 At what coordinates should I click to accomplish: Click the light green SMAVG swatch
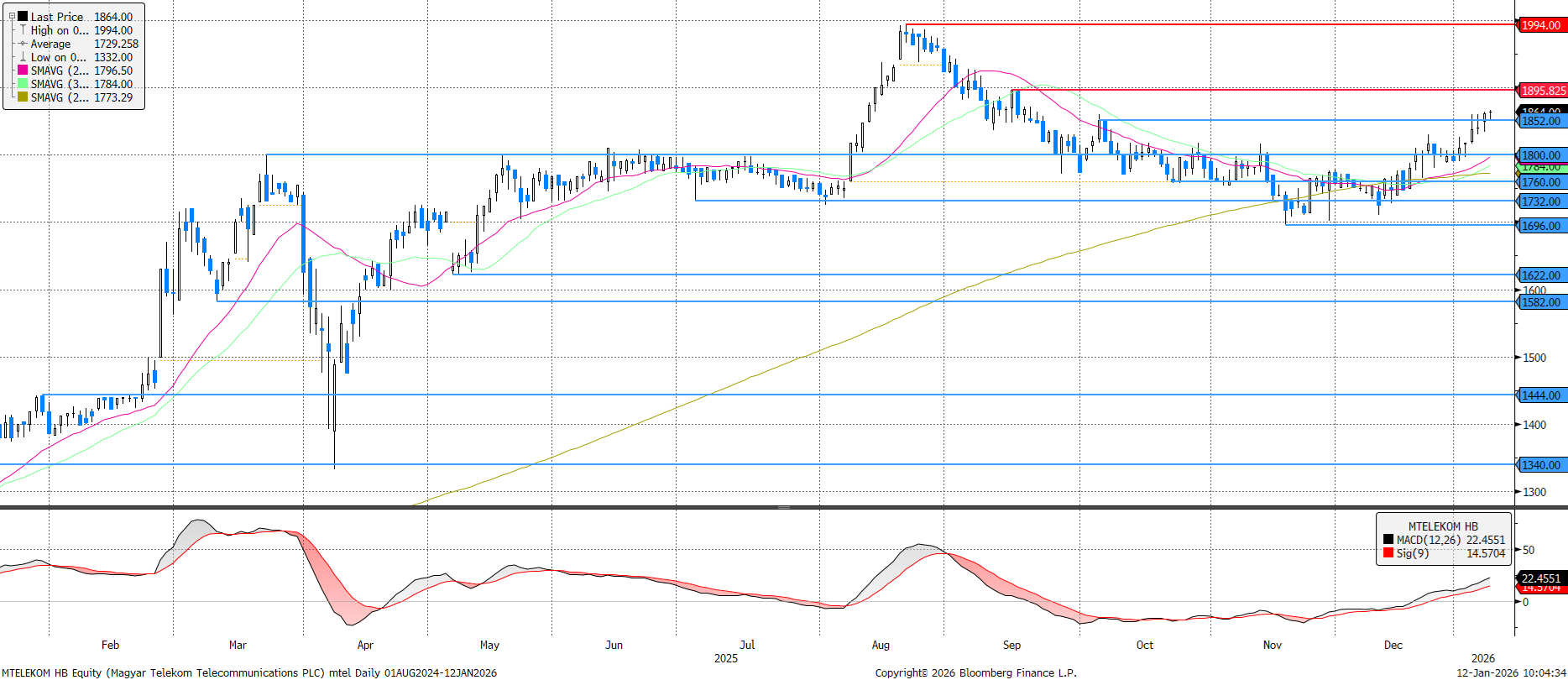(24, 84)
